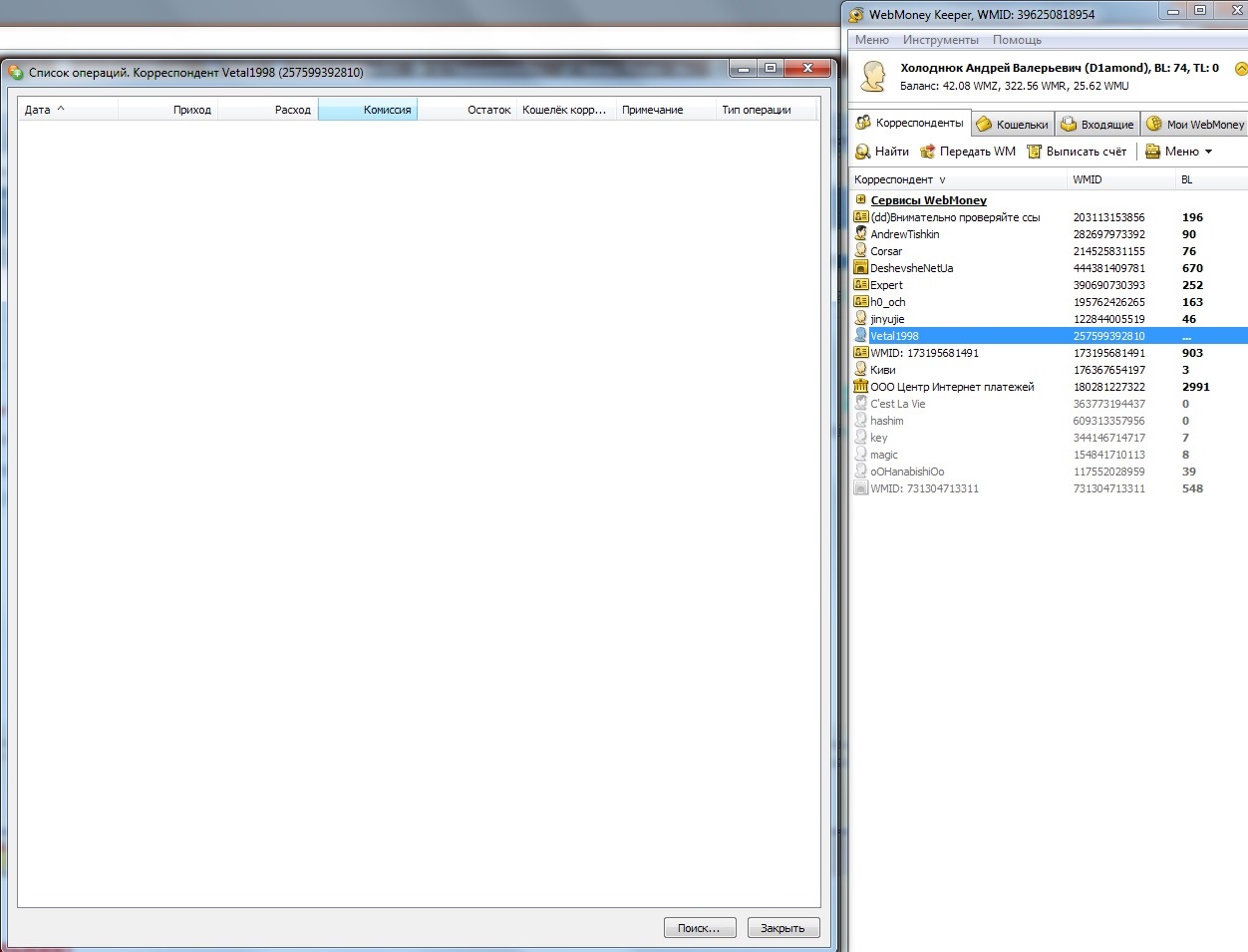
Task: Click WMID 282697973392 of AndrewTishkin
Action: coord(1108,234)
